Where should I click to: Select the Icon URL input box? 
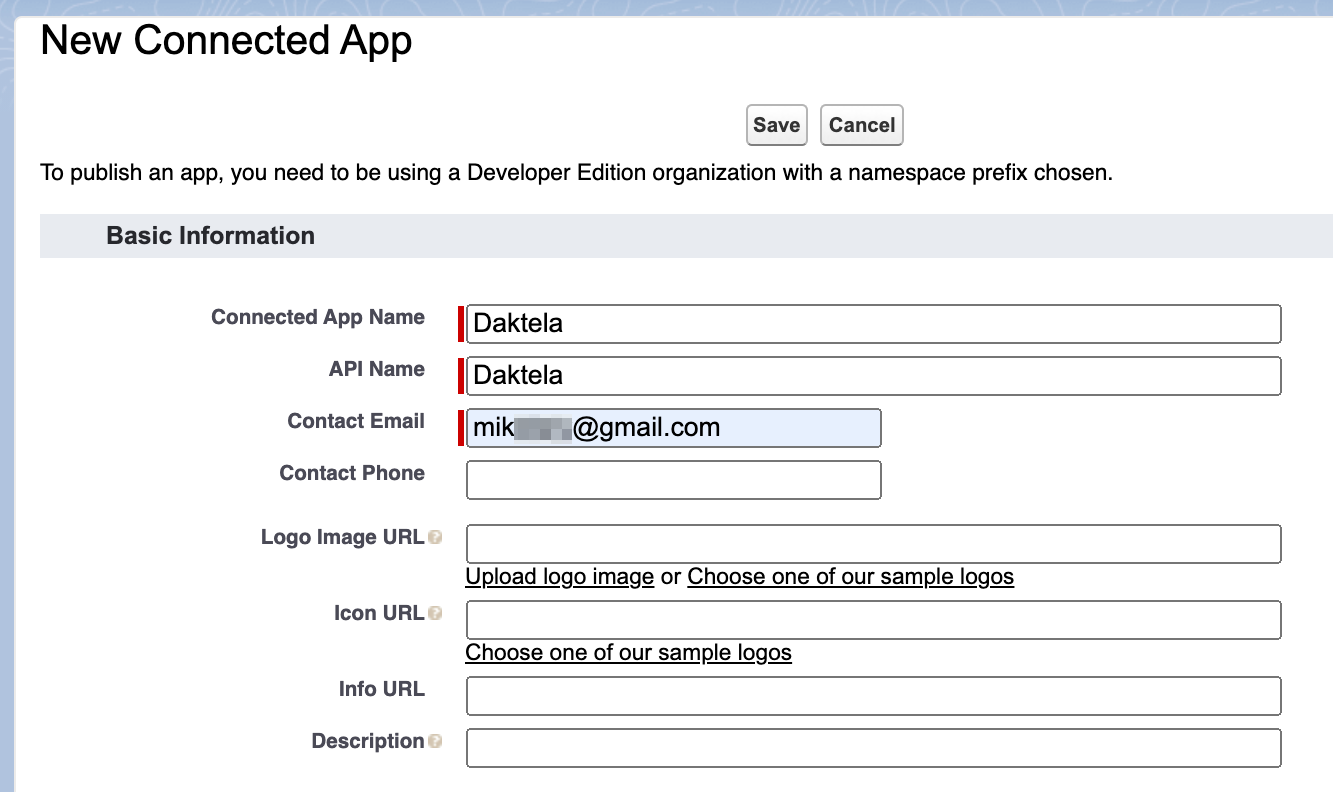[x=870, y=619]
